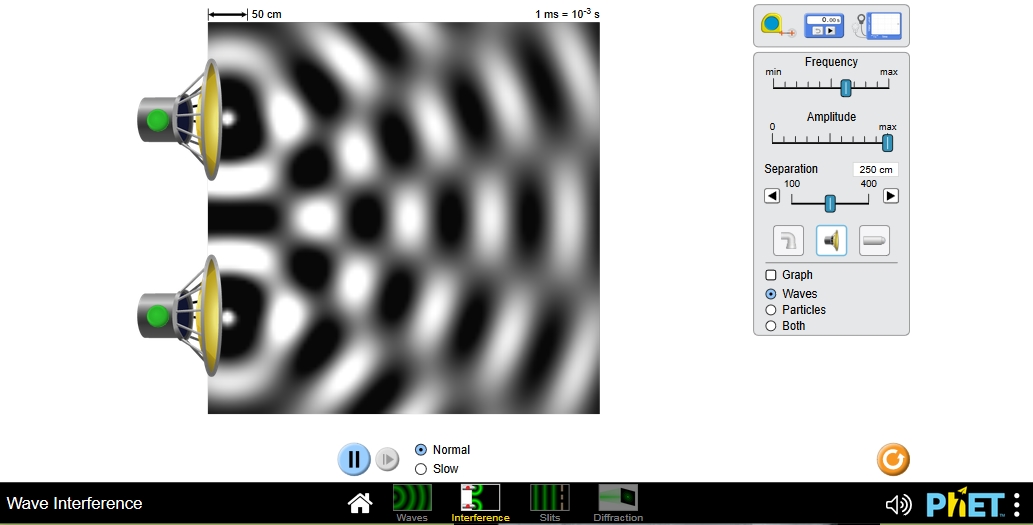Click the Frequency slider thumb
This screenshot has width=1033, height=525.
click(846, 87)
